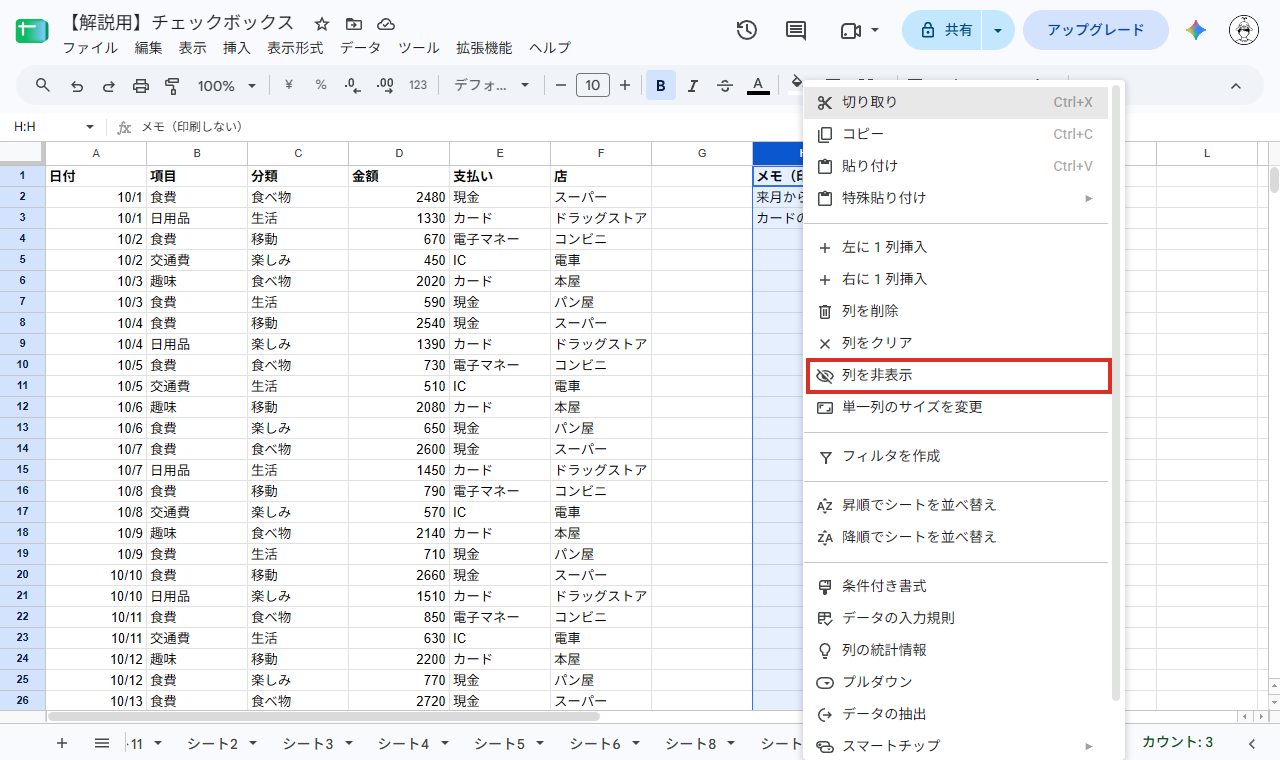
Task: Open the fill color picker
Action: click(x=796, y=85)
